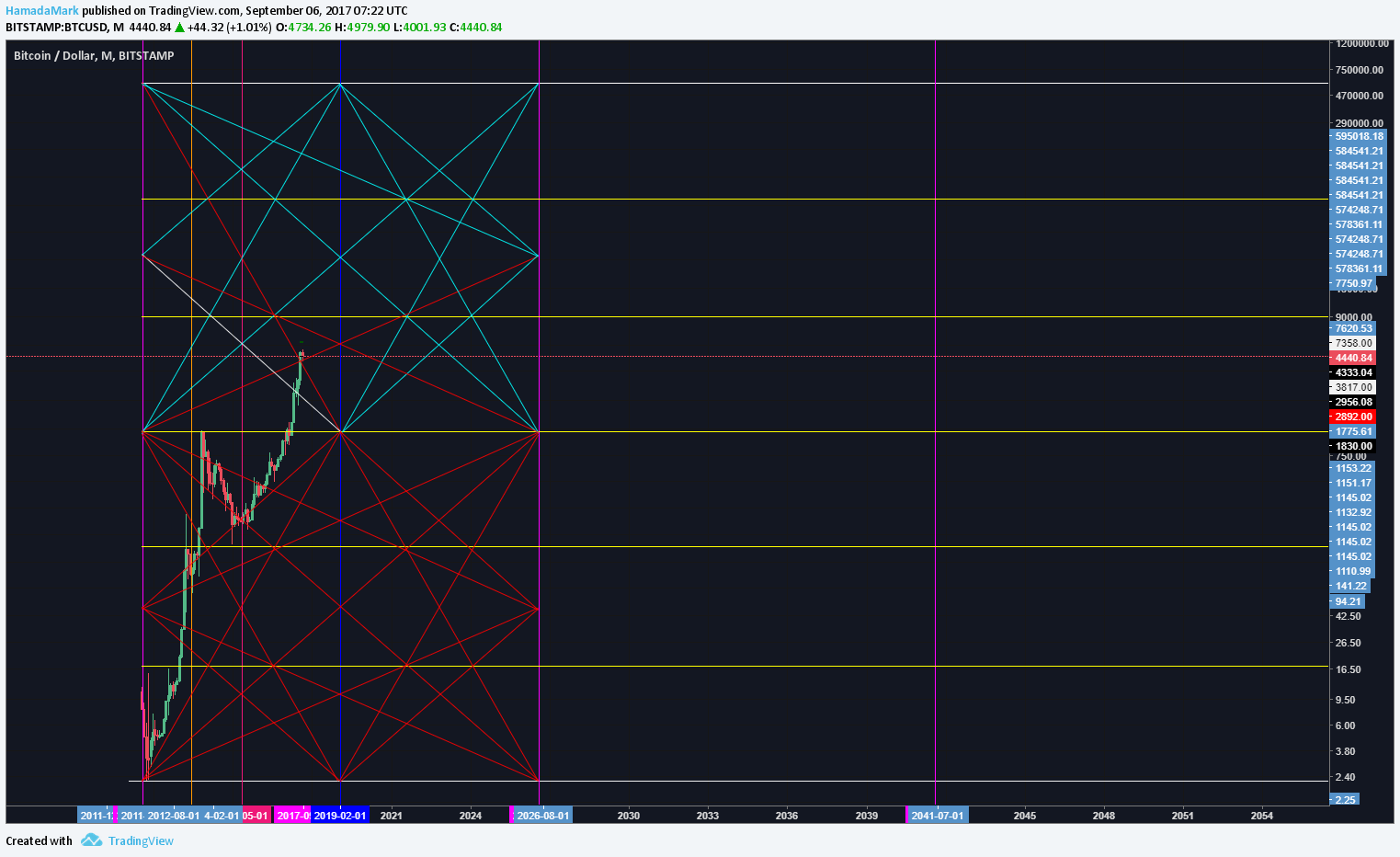This screenshot has height=857, width=1400.
Task: Click the 1132.92 price label
Action: point(1353,512)
